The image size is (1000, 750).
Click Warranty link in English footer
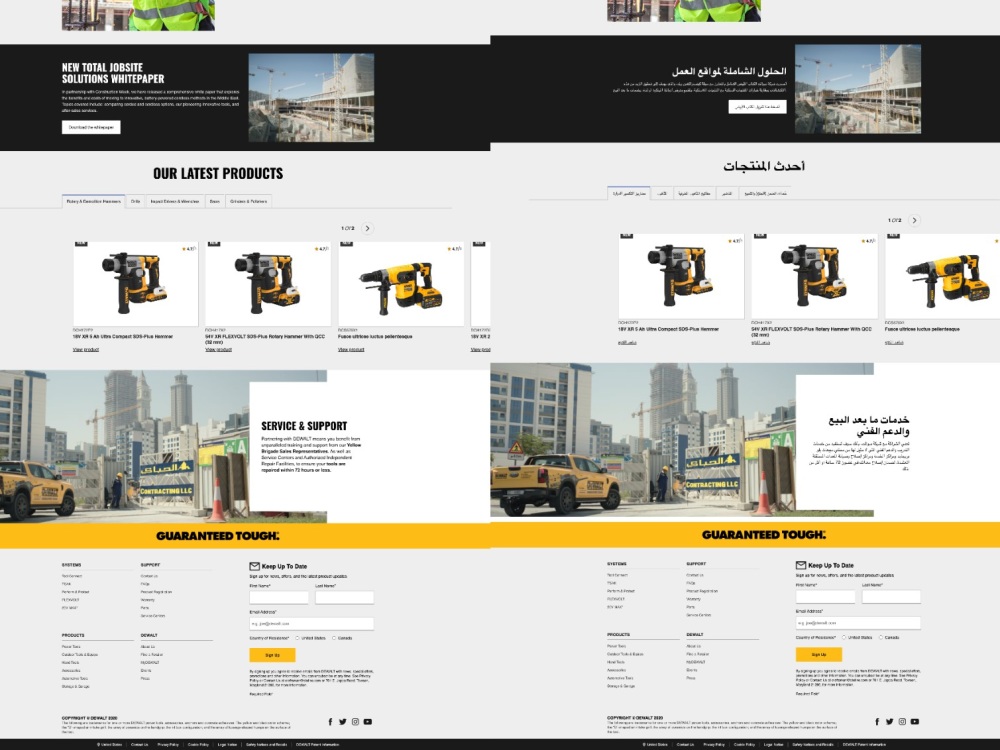[x=148, y=600]
